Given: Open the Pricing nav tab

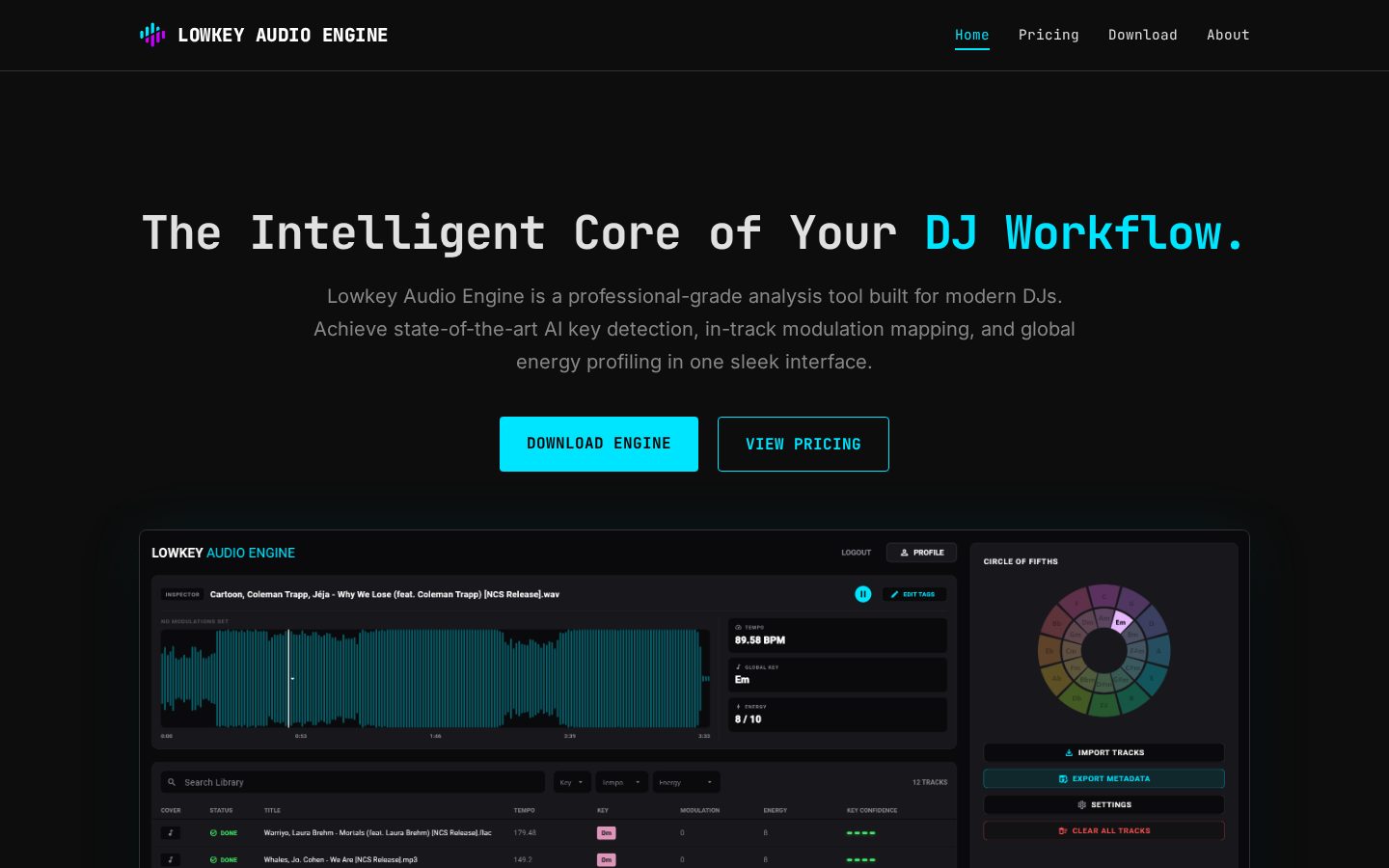Looking at the screenshot, I should pos(1049,35).
